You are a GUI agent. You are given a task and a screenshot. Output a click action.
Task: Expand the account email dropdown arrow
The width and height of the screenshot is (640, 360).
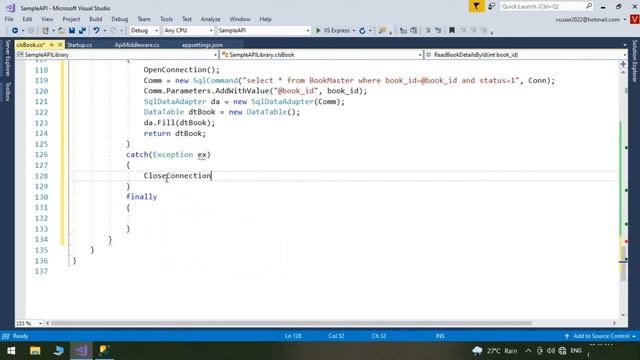(624, 20)
